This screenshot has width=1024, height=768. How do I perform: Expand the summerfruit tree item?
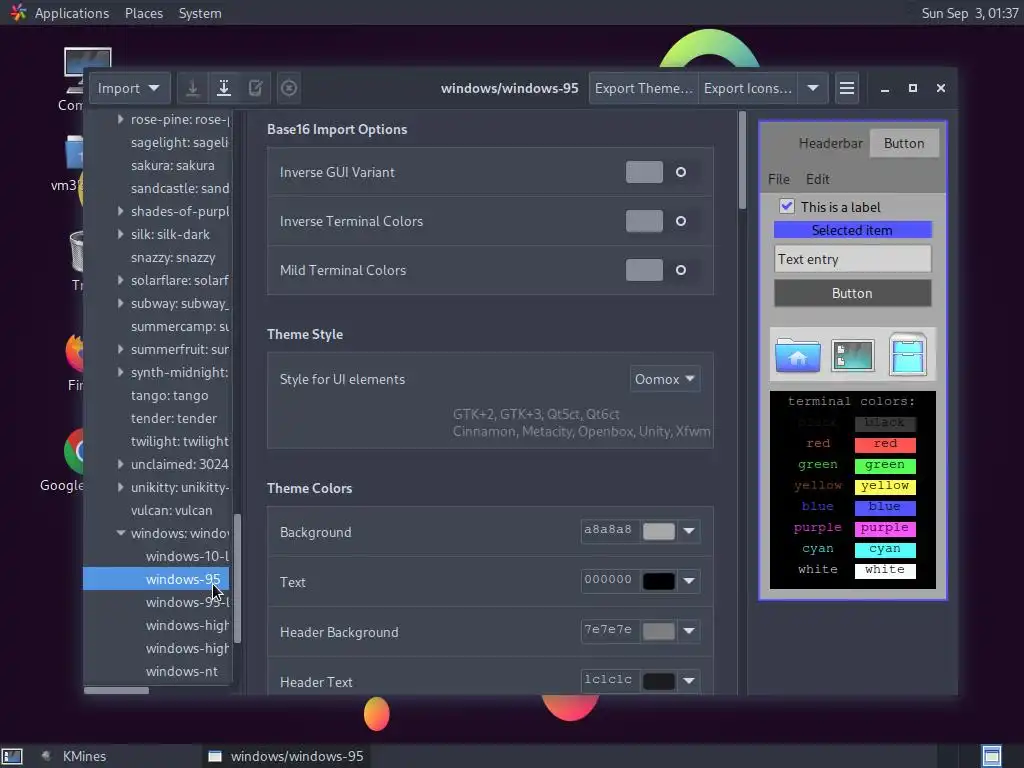pyautogui.click(x=120, y=349)
